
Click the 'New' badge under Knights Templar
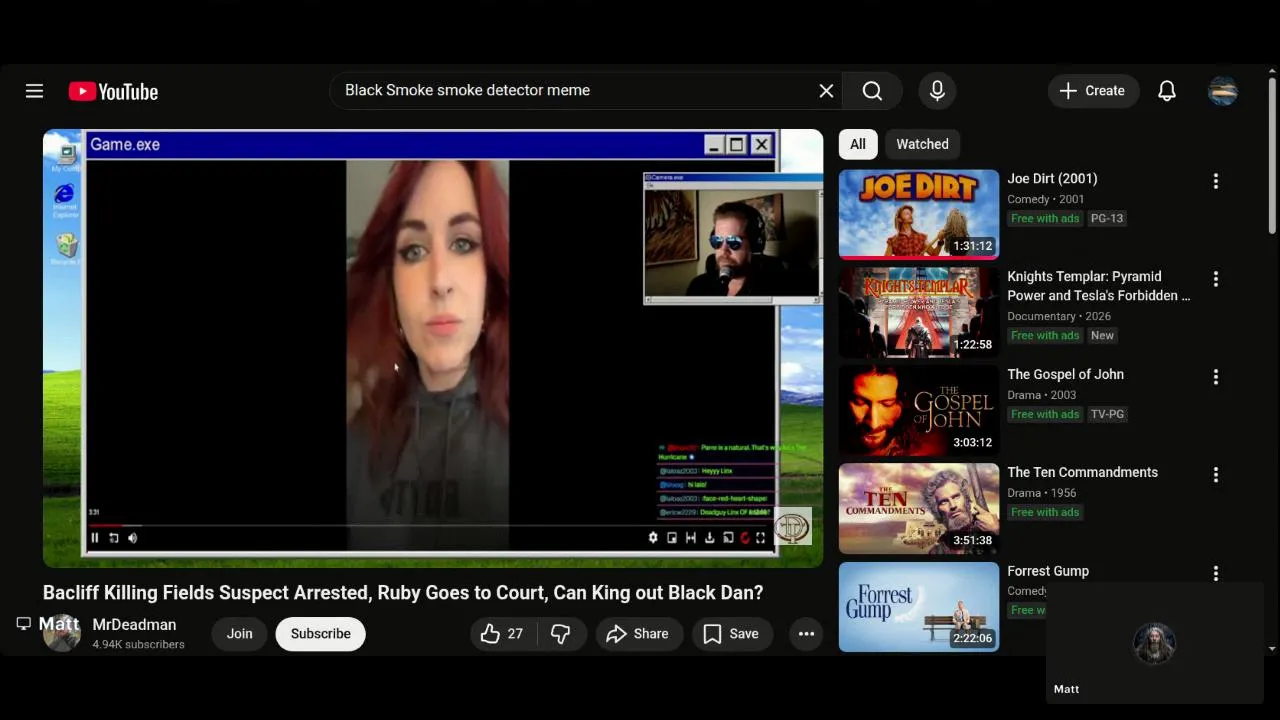(x=1102, y=336)
